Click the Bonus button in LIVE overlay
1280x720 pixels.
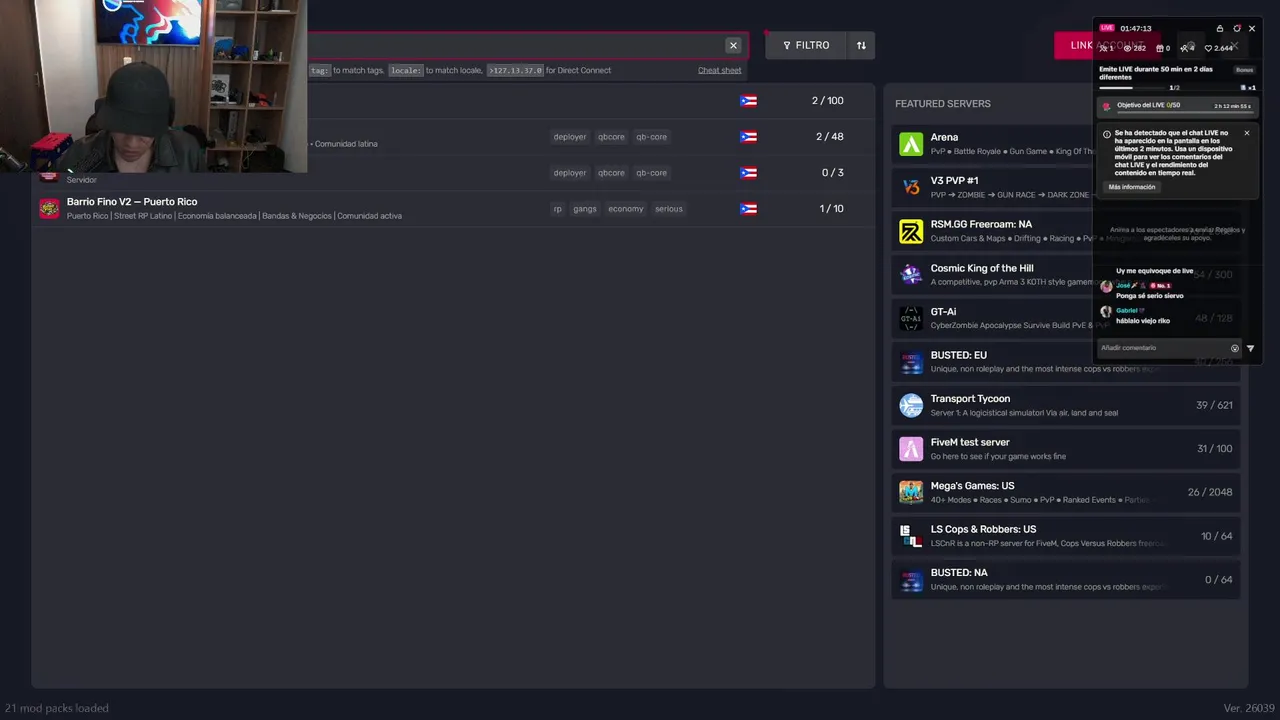click(1244, 70)
